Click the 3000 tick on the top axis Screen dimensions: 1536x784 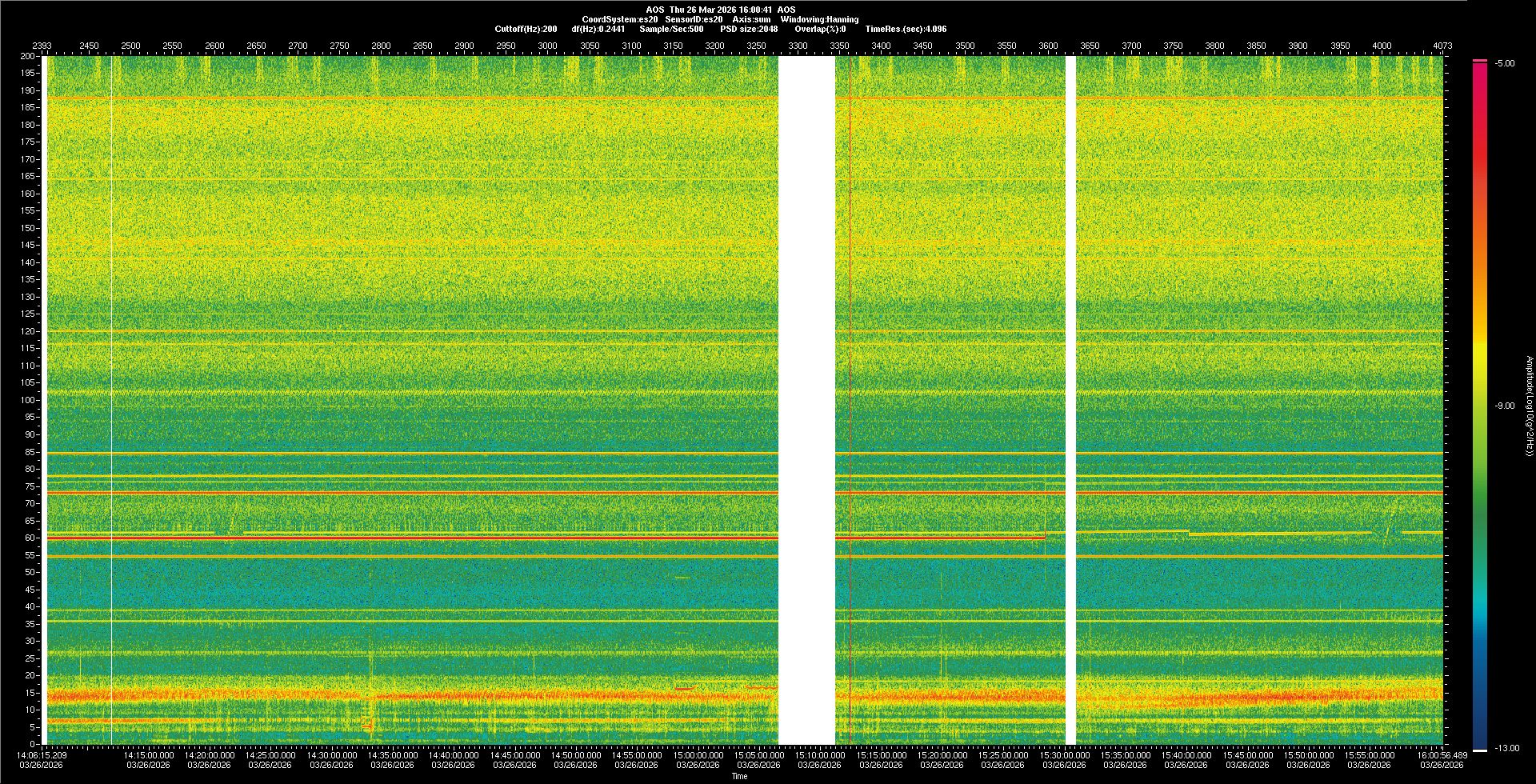coord(547,46)
